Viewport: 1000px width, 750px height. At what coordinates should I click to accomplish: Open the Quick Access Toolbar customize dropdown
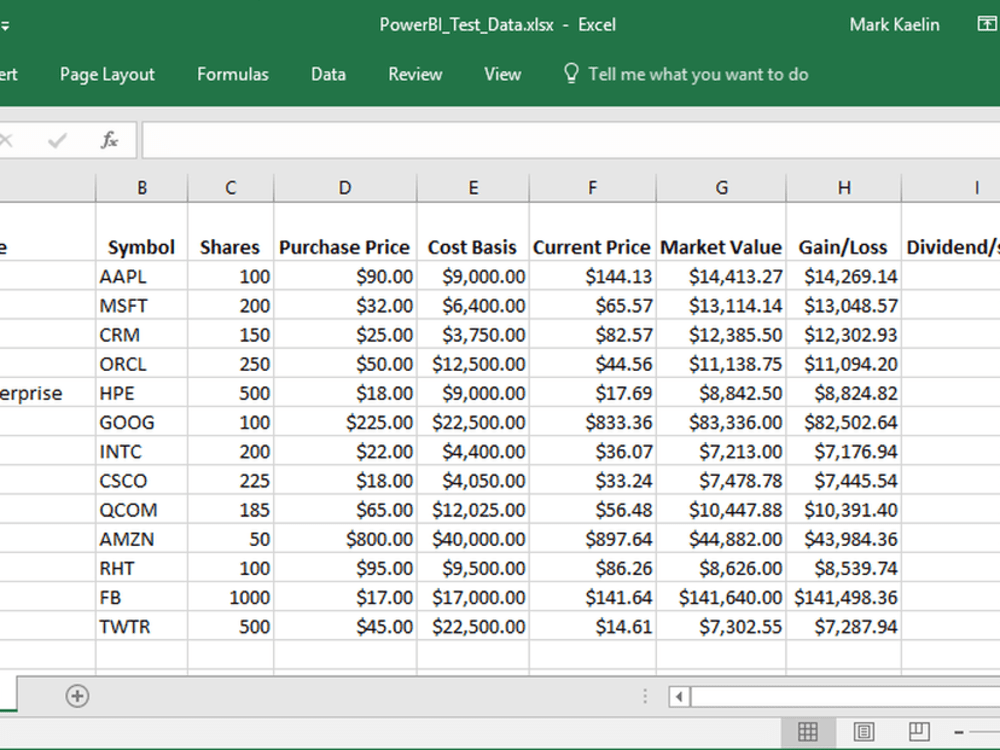tap(4, 26)
